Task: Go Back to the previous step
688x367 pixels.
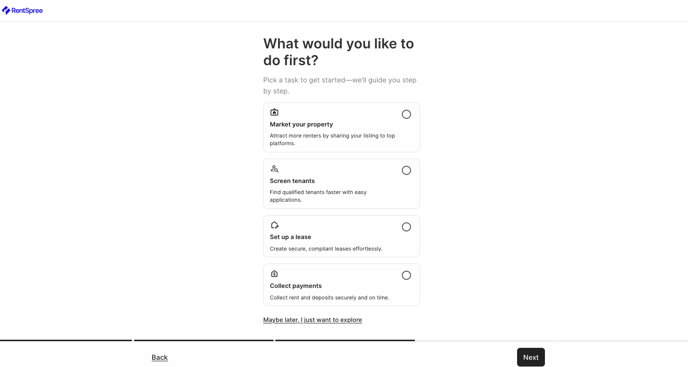Action: coord(159,357)
